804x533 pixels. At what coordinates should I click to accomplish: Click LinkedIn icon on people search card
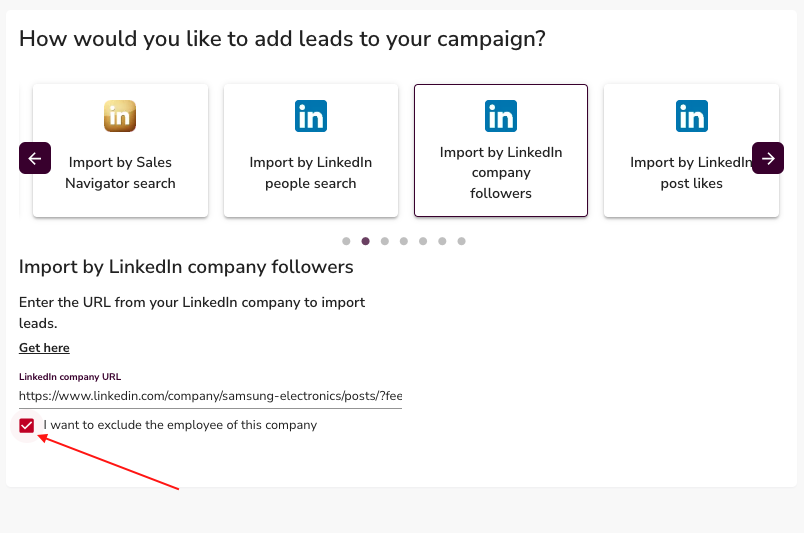[311, 116]
